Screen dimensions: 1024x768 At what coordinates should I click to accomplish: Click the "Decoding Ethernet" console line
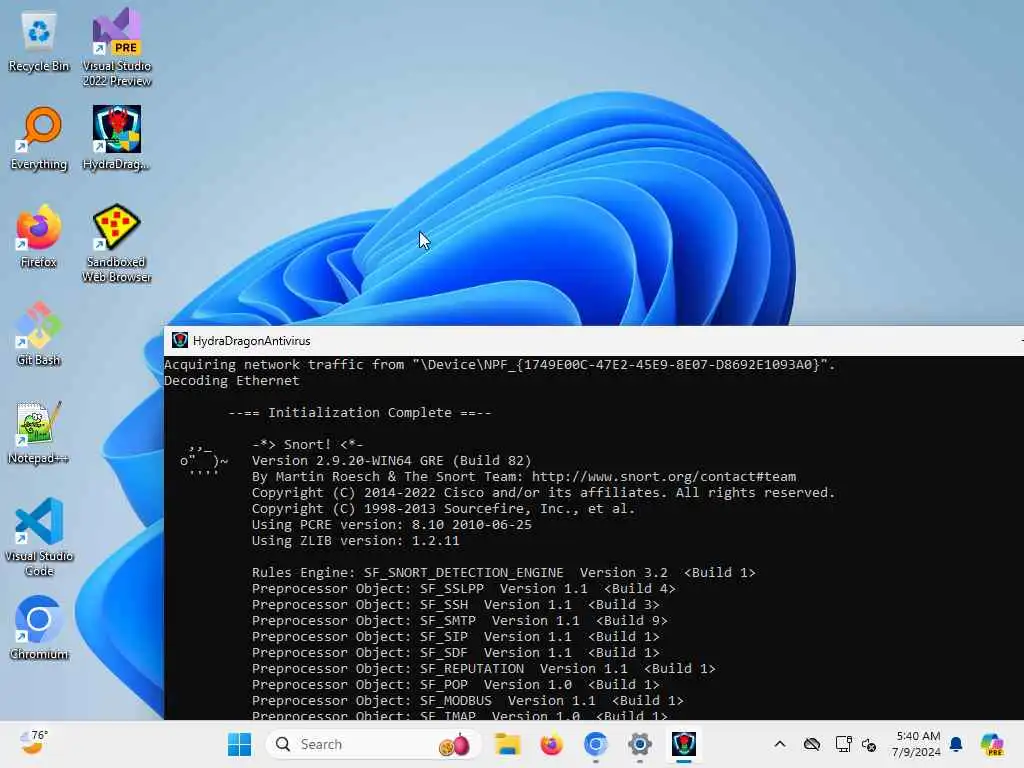coord(232,381)
